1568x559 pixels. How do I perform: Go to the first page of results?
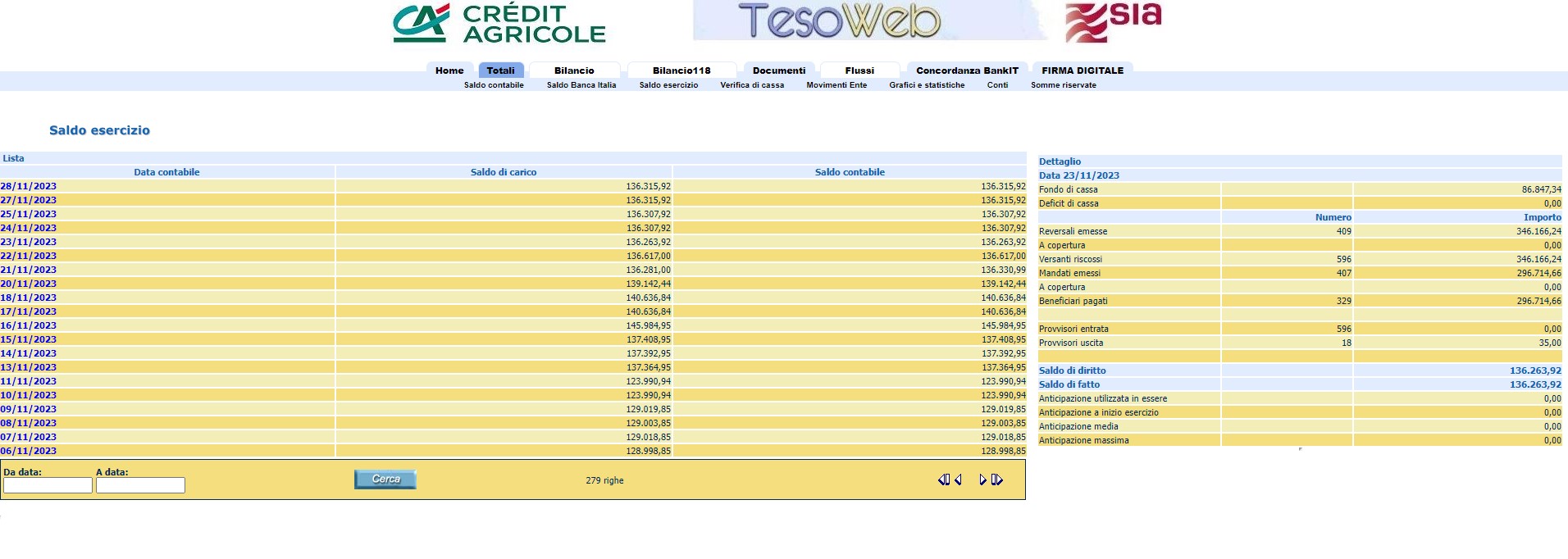(943, 480)
